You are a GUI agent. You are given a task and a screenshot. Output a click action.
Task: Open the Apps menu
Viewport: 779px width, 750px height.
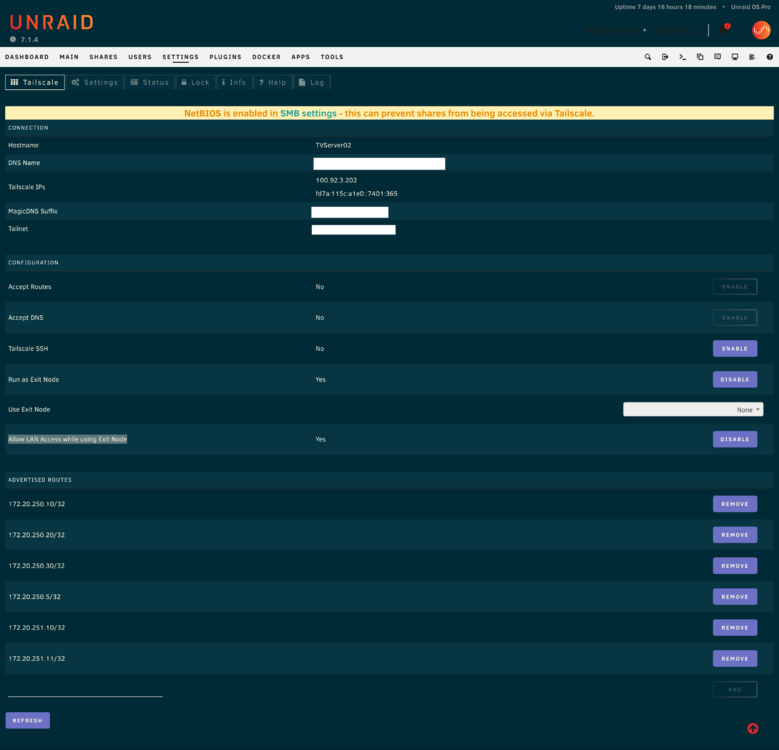(301, 57)
